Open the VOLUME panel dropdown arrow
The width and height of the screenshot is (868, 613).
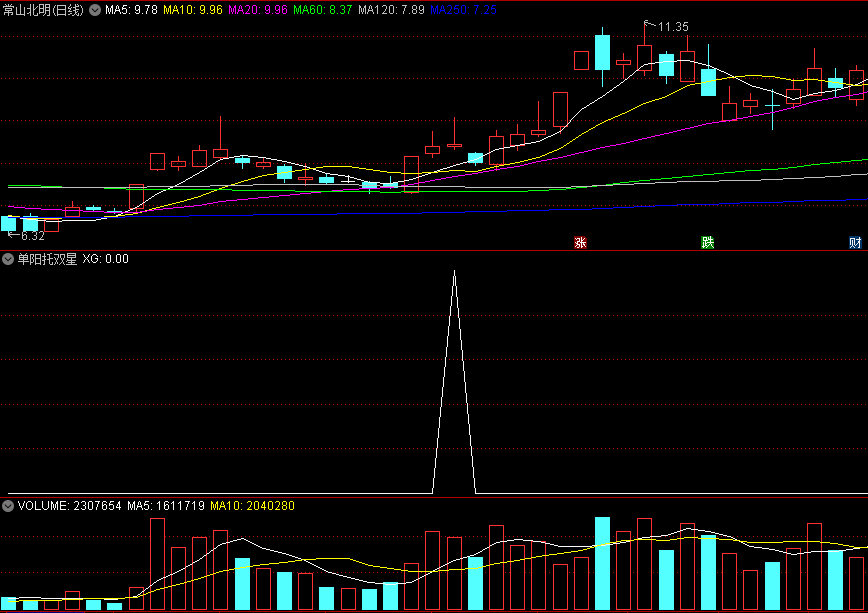(8, 506)
